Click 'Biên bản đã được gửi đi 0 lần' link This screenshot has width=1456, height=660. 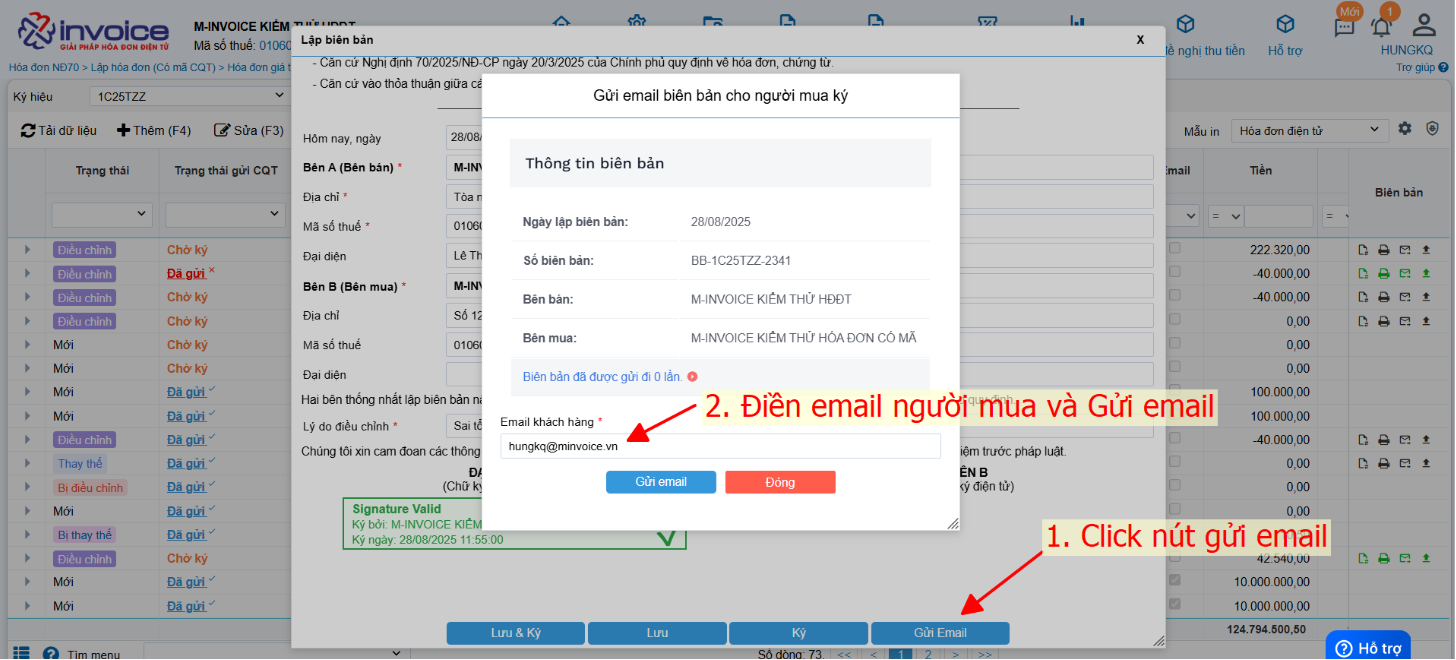coord(602,377)
